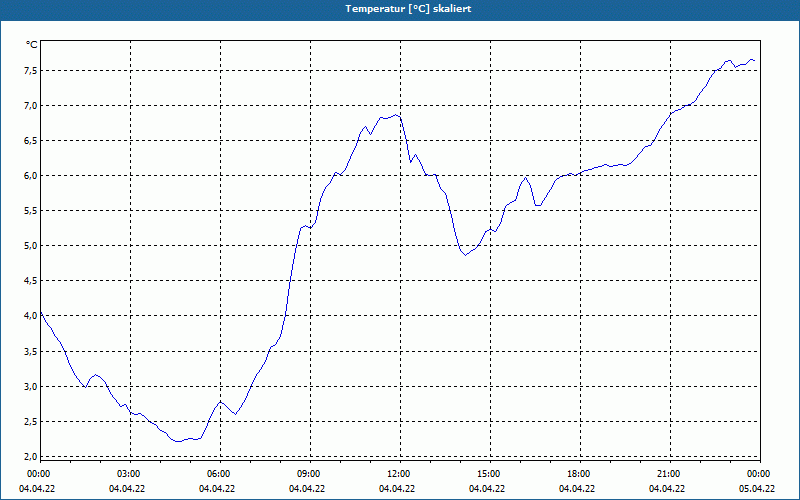Click the 09:00 time label
The width and height of the screenshot is (800, 500).
click(x=308, y=474)
